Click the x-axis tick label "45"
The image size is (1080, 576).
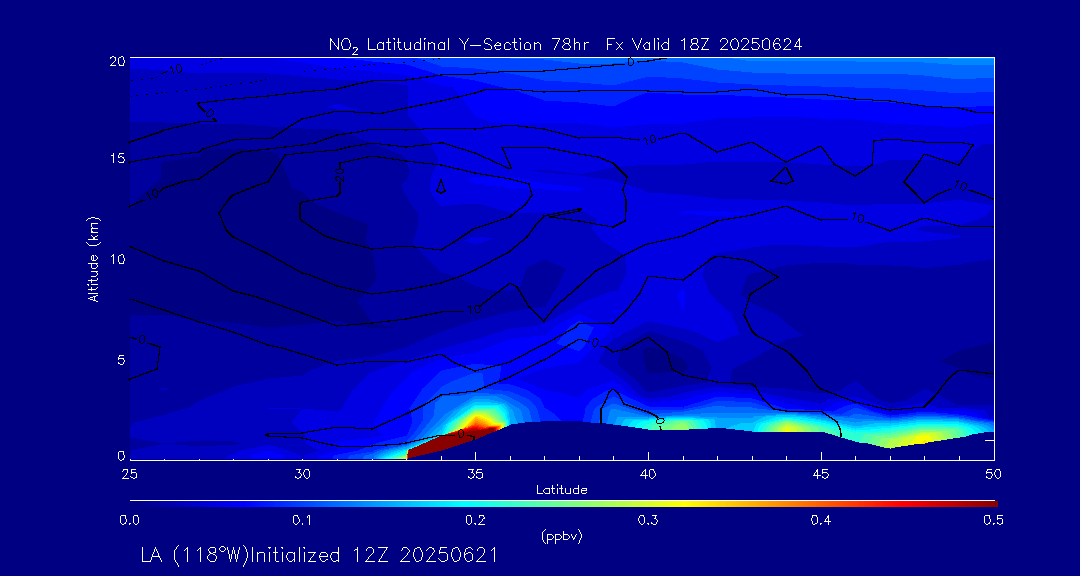tap(821, 475)
